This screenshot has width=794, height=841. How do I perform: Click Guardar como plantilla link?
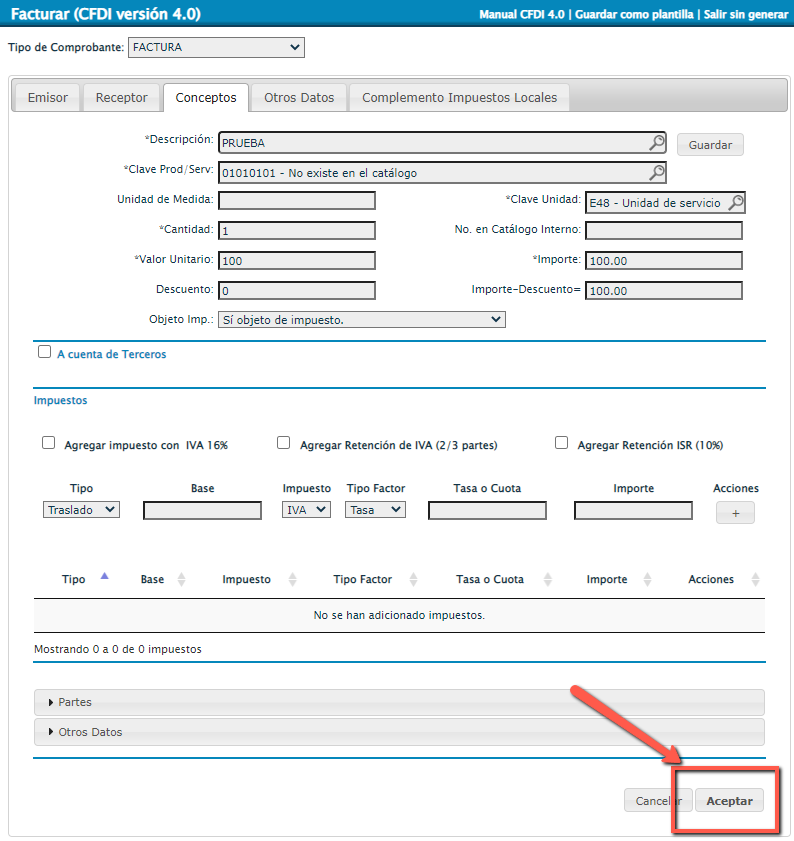[634, 14]
